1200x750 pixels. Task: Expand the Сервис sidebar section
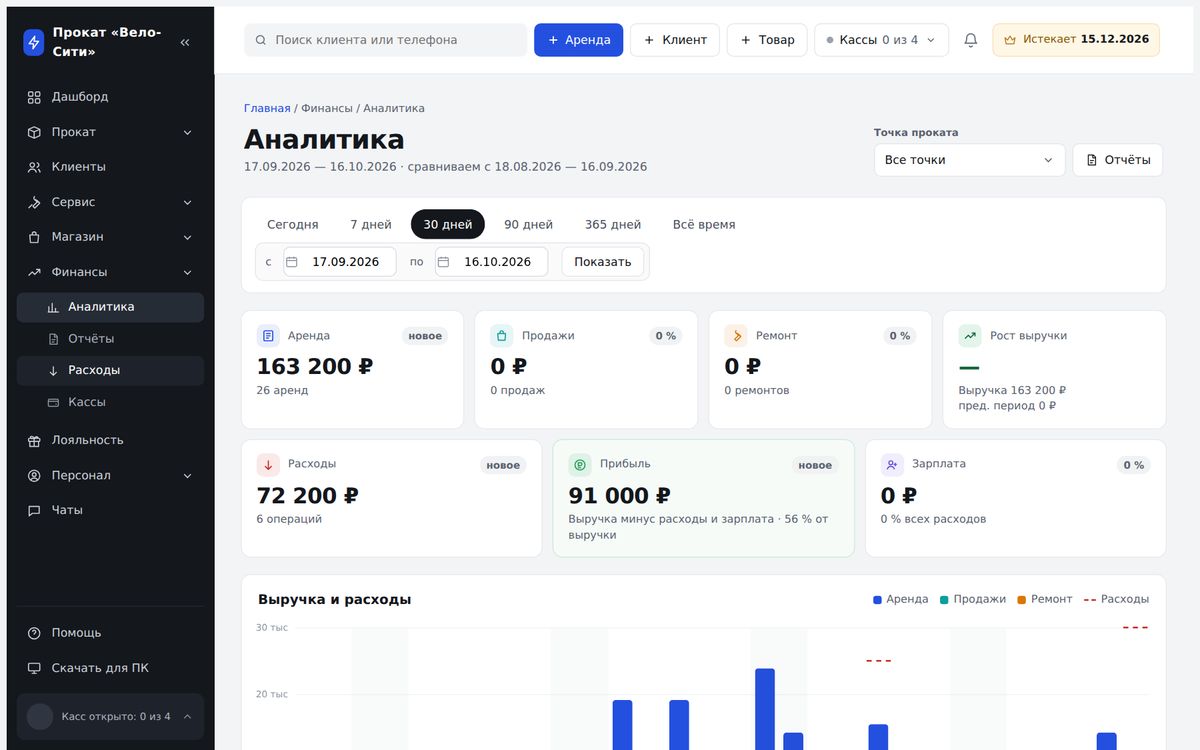pyautogui.click(x=110, y=202)
